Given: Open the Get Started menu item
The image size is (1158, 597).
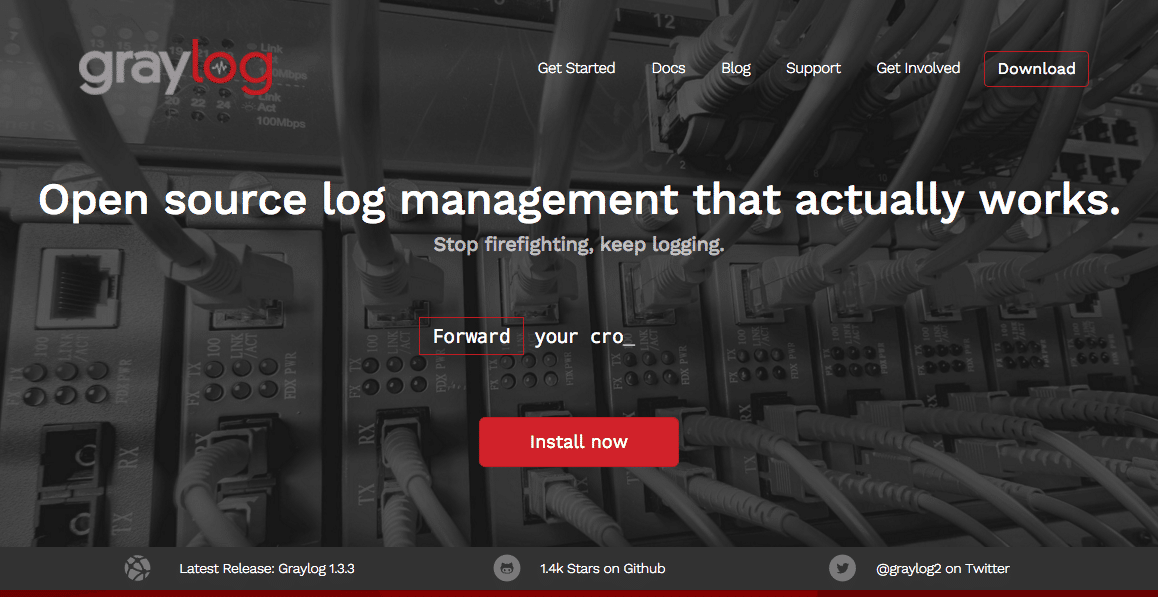Looking at the screenshot, I should tap(576, 68).
